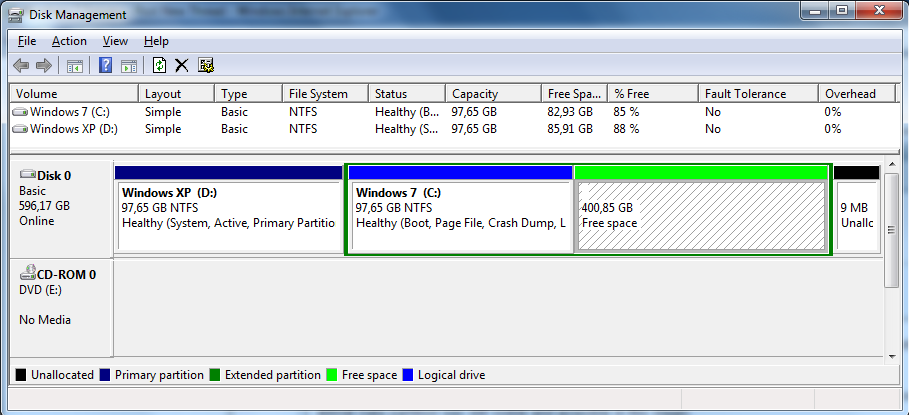Image resolution: width=909 pixels, height=415 pixels.
Task: Click the No Media text under CD-ROM 0
Action: (x=45, y=320)
